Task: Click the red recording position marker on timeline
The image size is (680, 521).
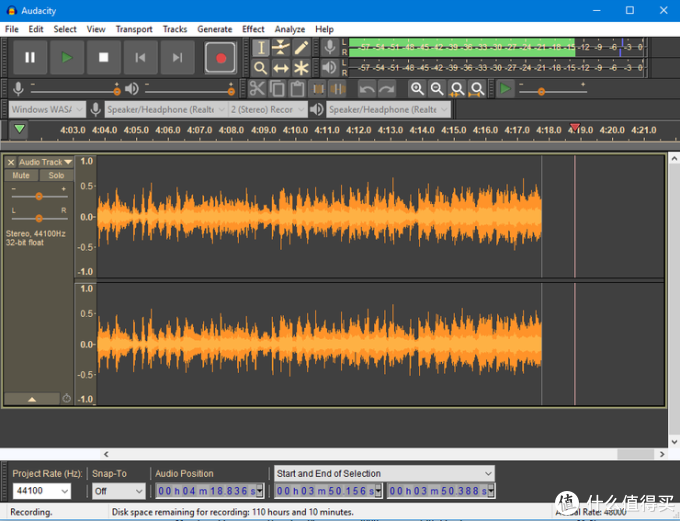Action: 575,127
